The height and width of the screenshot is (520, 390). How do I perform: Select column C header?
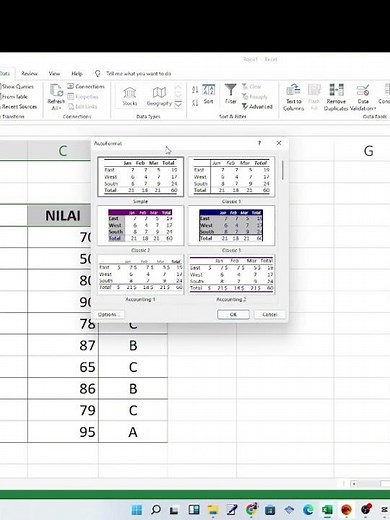point(63,151)
